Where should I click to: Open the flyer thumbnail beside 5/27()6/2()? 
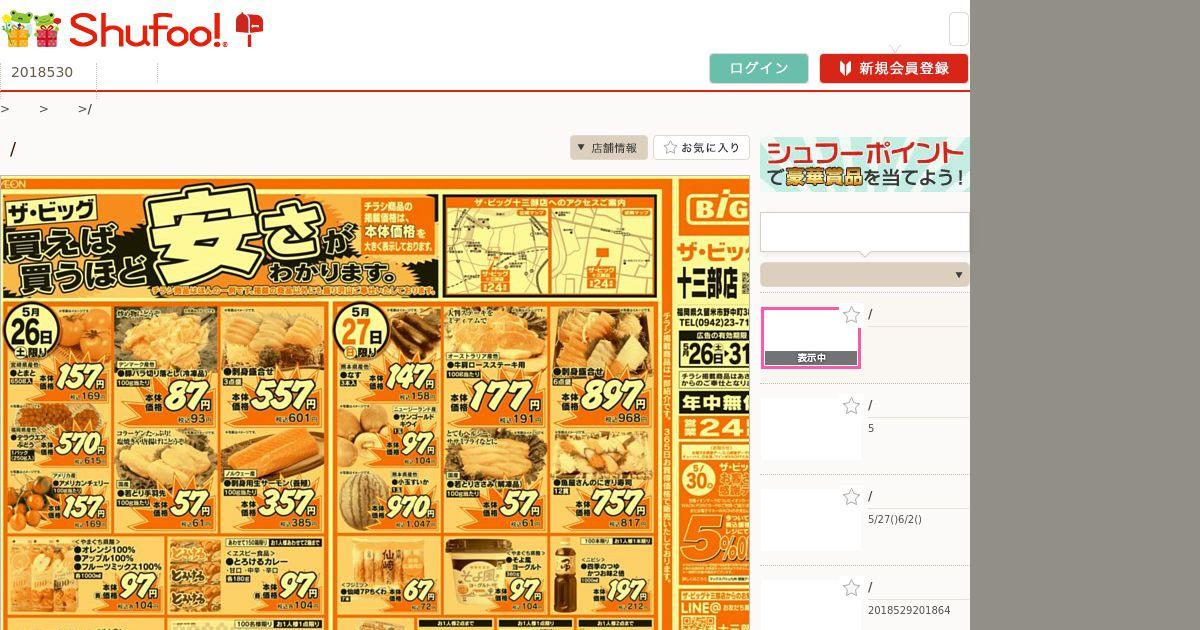(811, 520)
